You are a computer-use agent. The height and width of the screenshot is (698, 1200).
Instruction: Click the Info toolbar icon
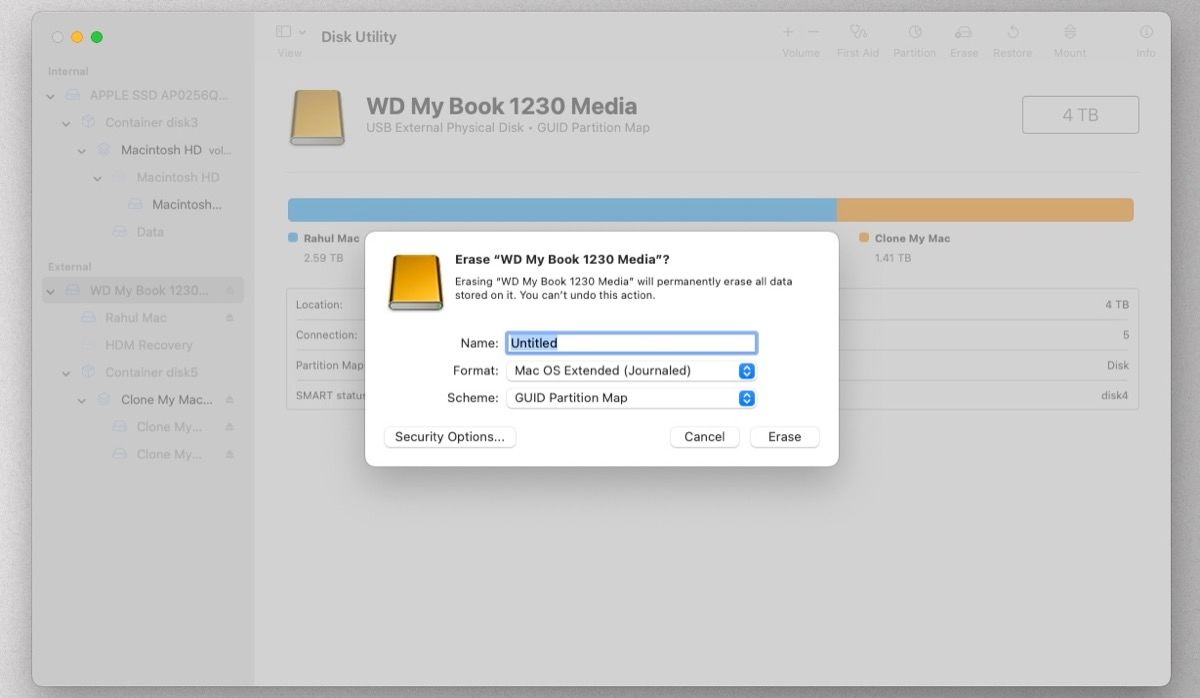click(x=1146, y=32)
